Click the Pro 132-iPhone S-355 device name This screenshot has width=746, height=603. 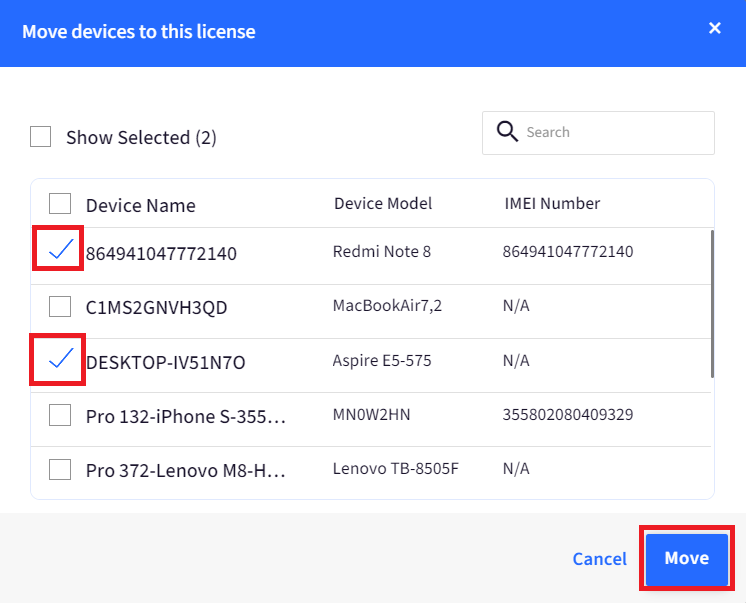[x=186, y=417]
